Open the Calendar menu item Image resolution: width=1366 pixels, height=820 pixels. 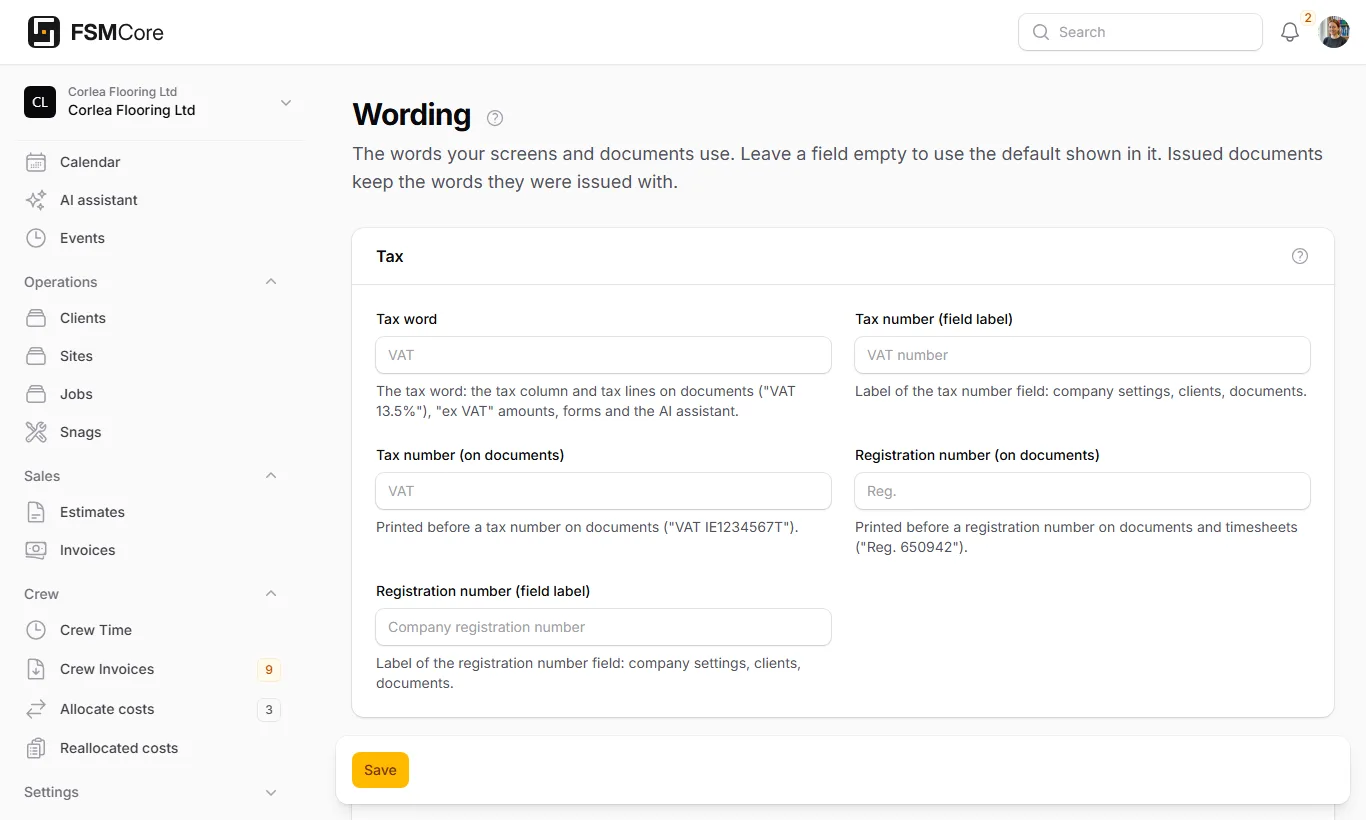point(152,162)
